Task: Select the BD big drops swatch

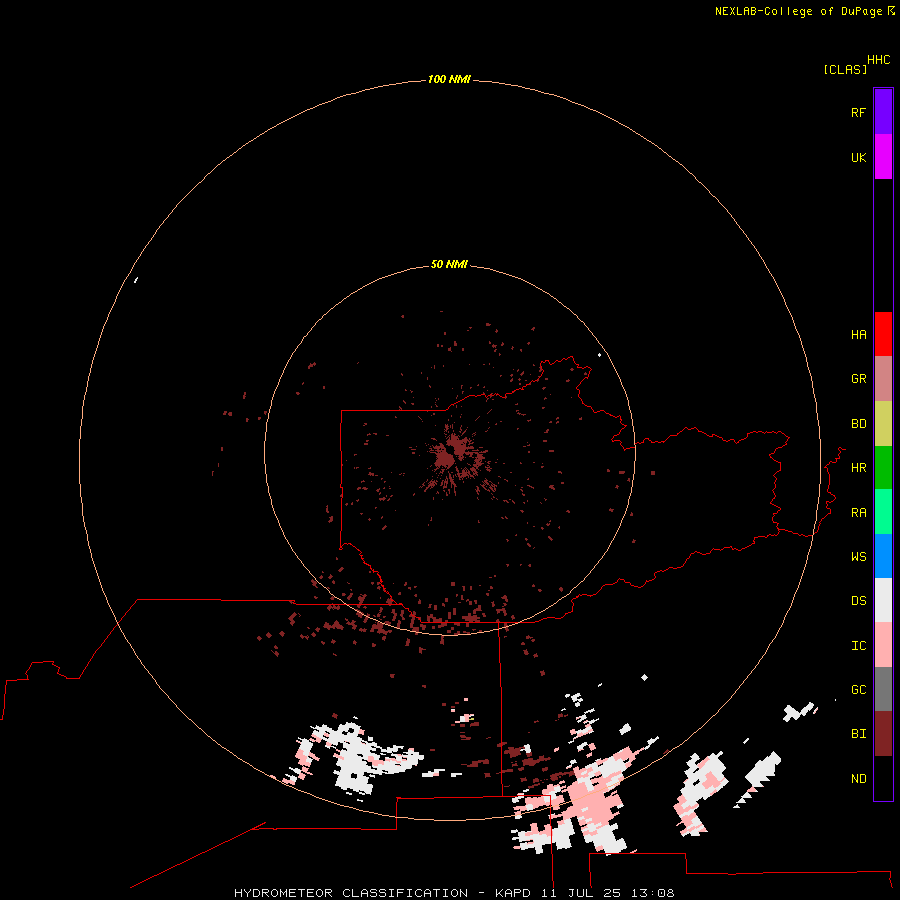Action: 883,424
